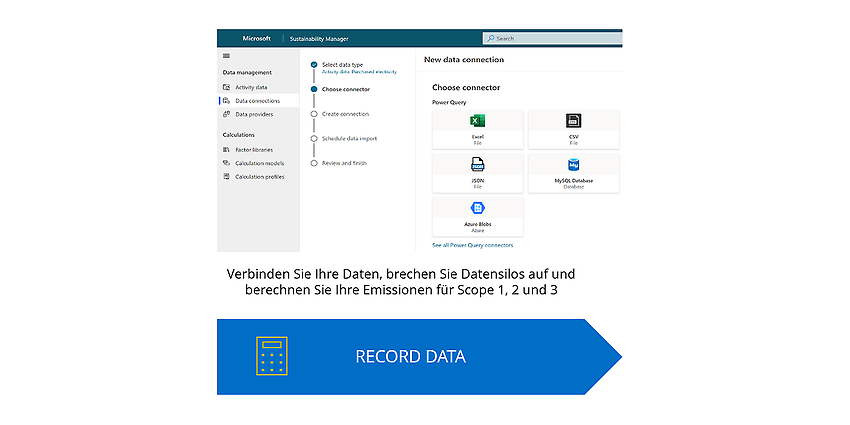Go to Create connection step

point(345,114)
